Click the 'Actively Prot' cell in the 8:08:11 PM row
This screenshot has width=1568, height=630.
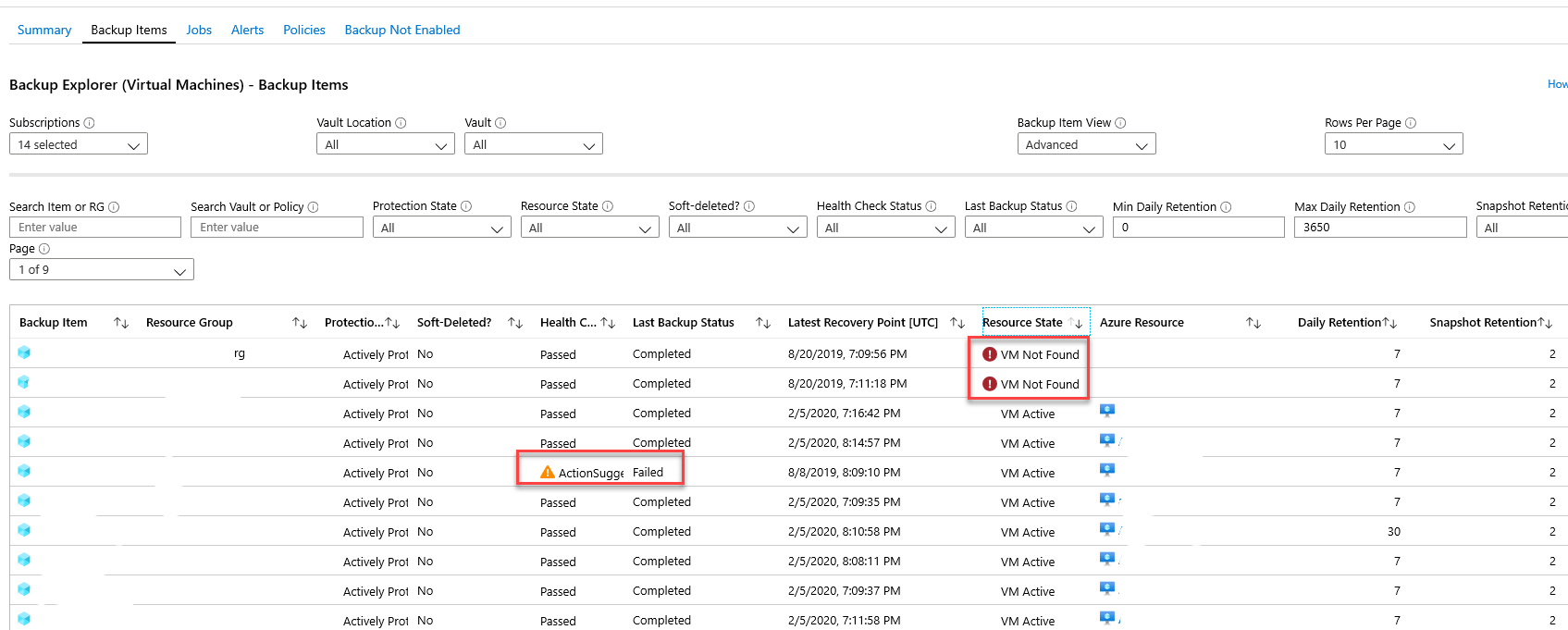click(x=376, y=562)
